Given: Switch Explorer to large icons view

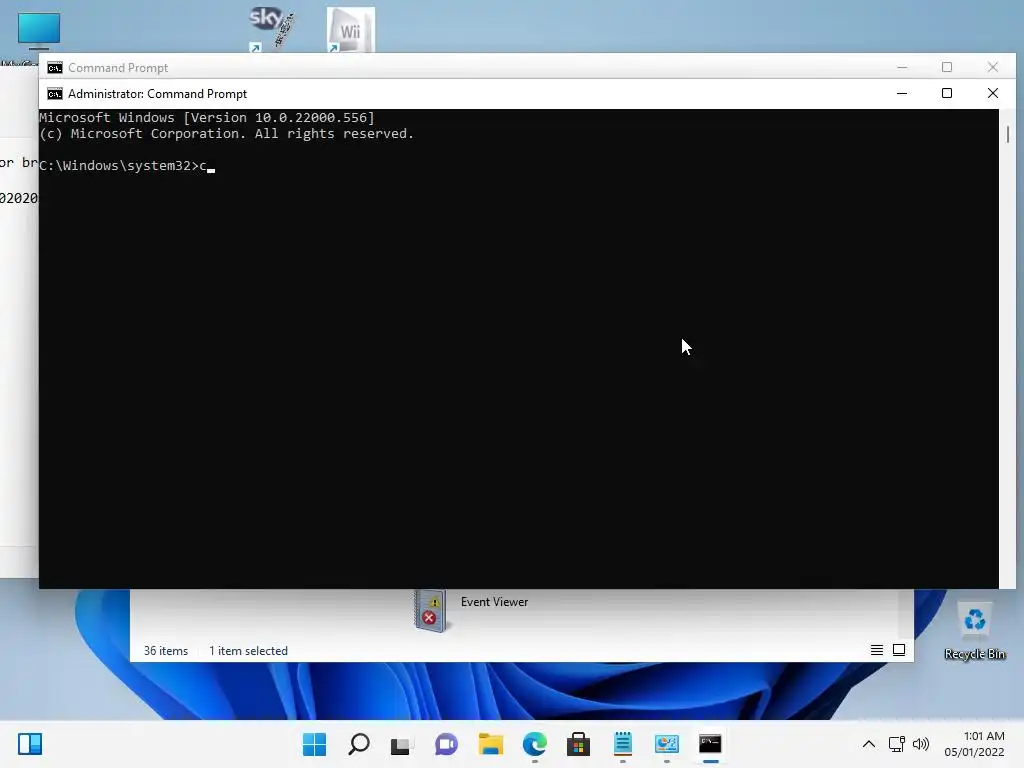Looking at the screenshot, I should 899,650.
